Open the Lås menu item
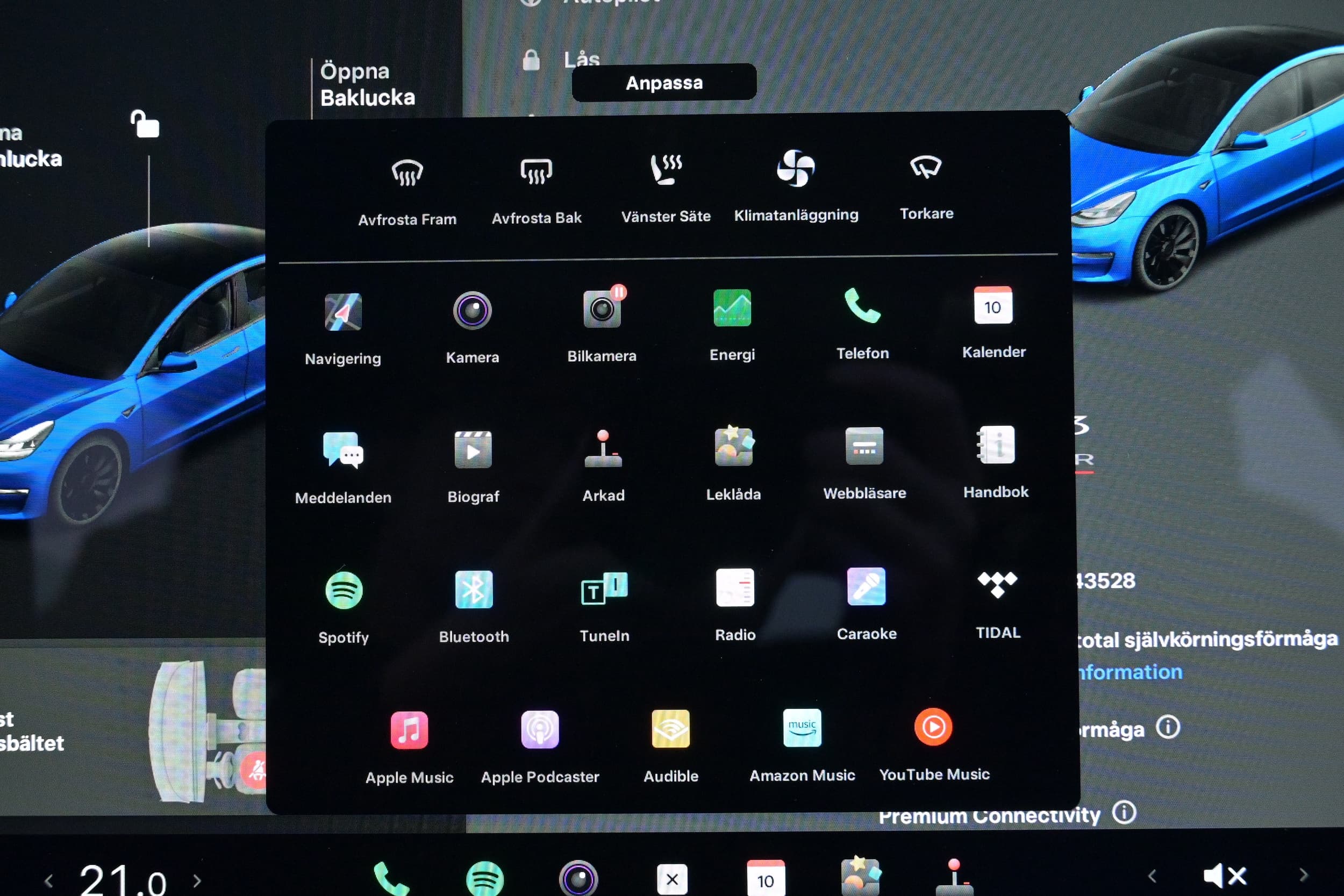This screenshot has height=896, width=1344. (581, 60)
